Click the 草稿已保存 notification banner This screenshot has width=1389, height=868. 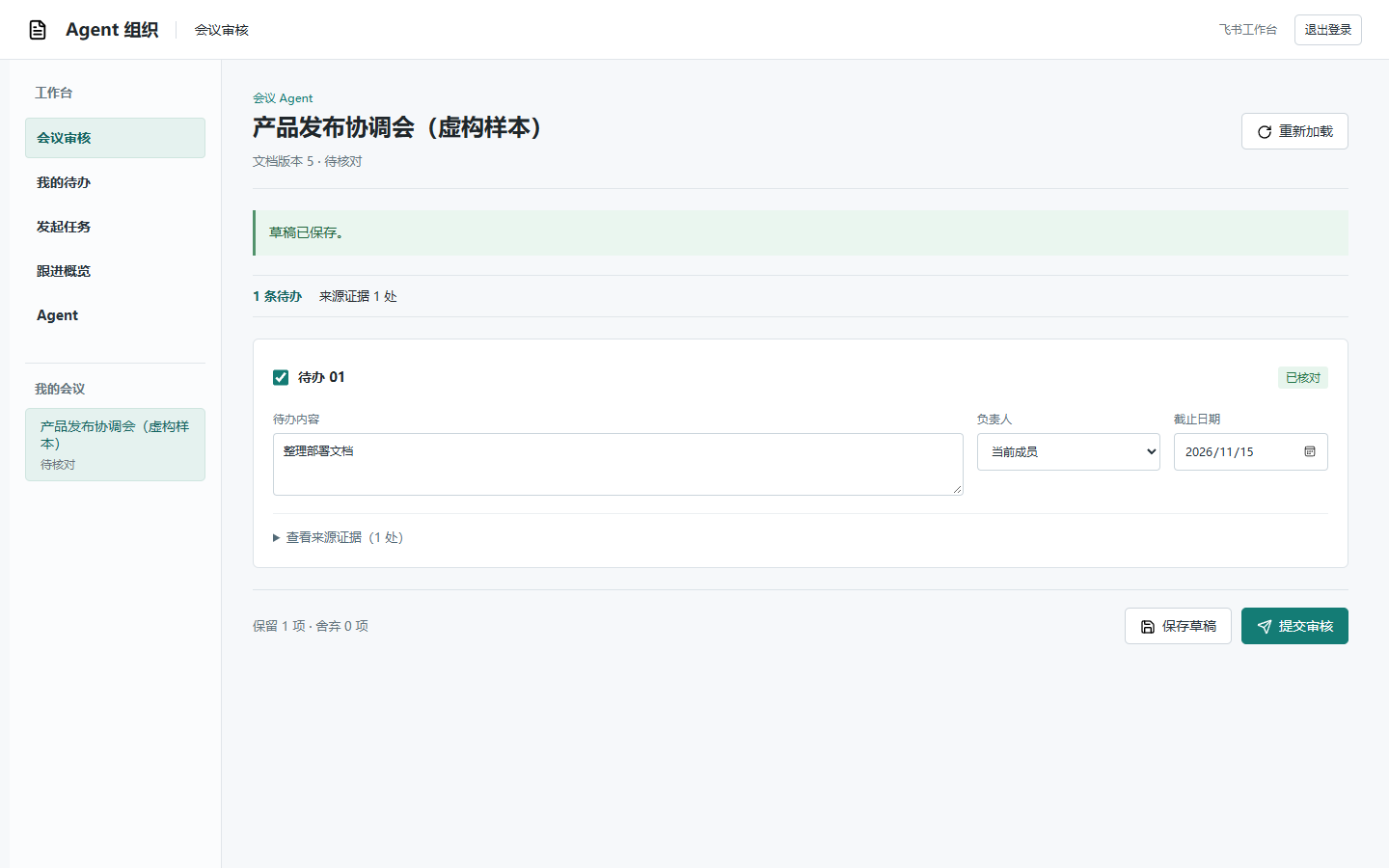[x=801, y=232]
